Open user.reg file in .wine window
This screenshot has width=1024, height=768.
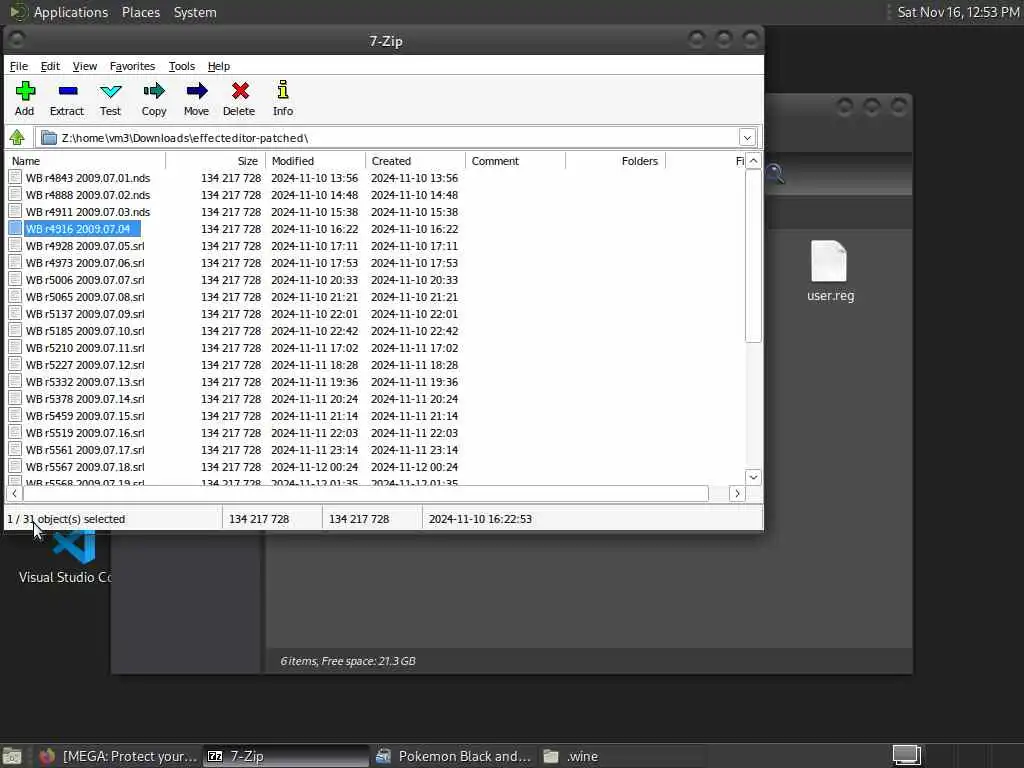[x=829, y=270]
